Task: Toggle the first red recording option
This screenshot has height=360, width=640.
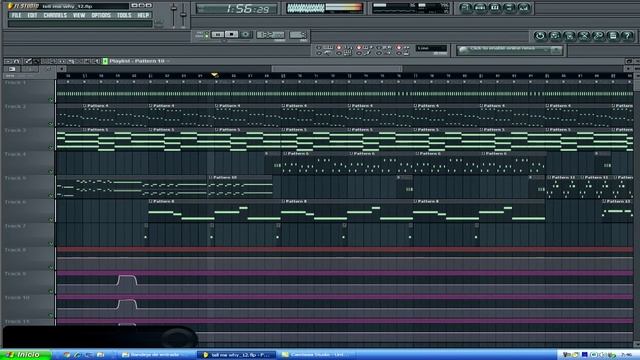Action: pos(338,48)
